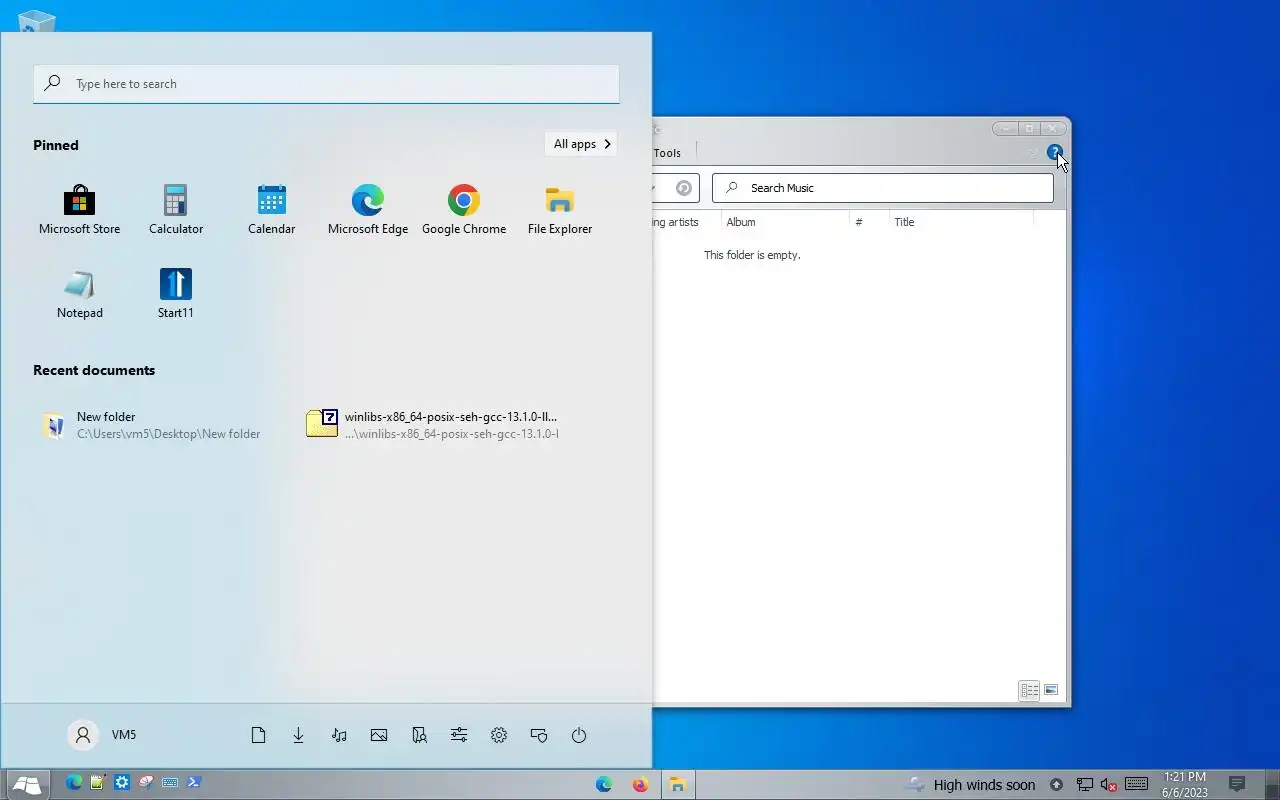Open recent document New folder

(152, 425)
